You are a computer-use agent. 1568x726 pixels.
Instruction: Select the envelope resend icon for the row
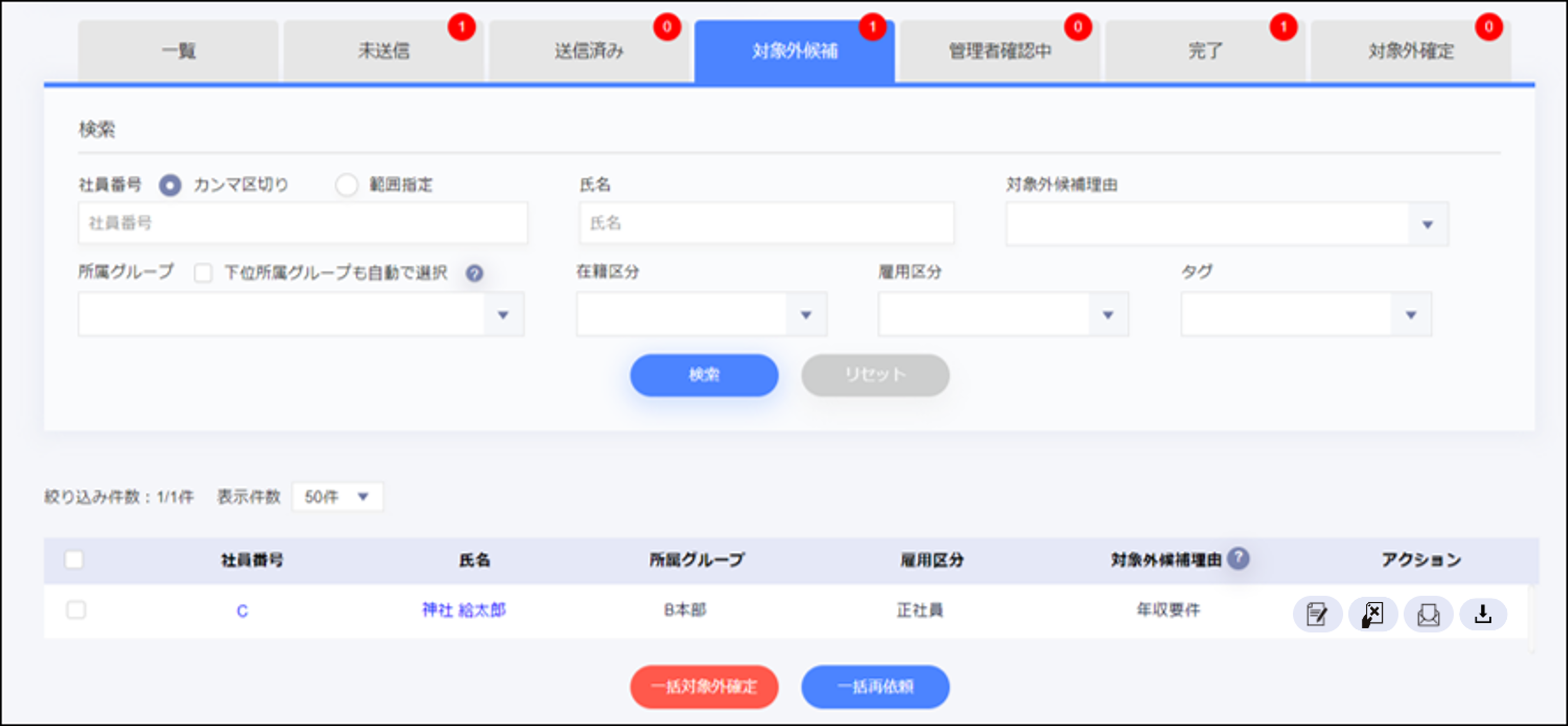(1428, 614)
